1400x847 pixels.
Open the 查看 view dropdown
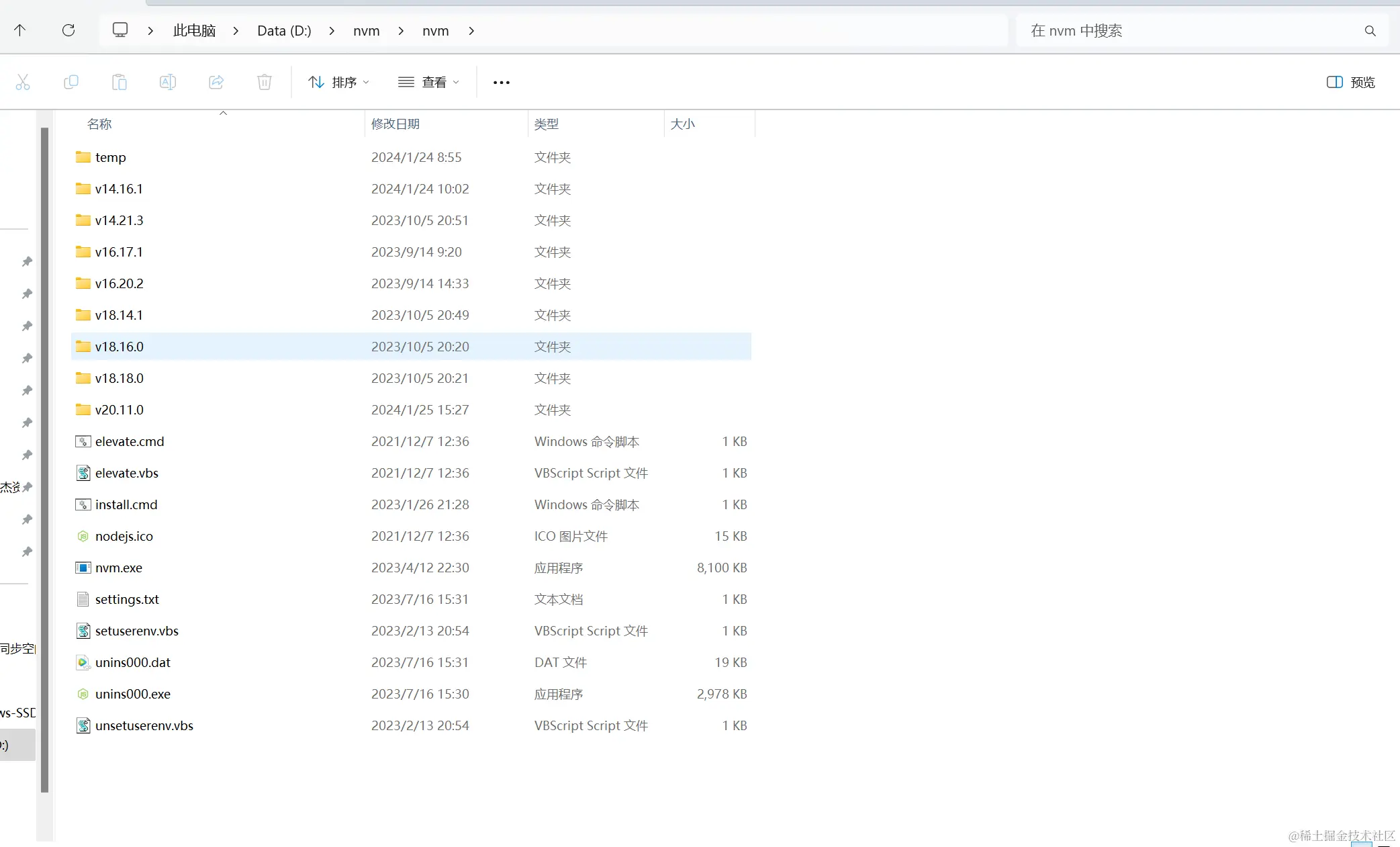[428, 82]
